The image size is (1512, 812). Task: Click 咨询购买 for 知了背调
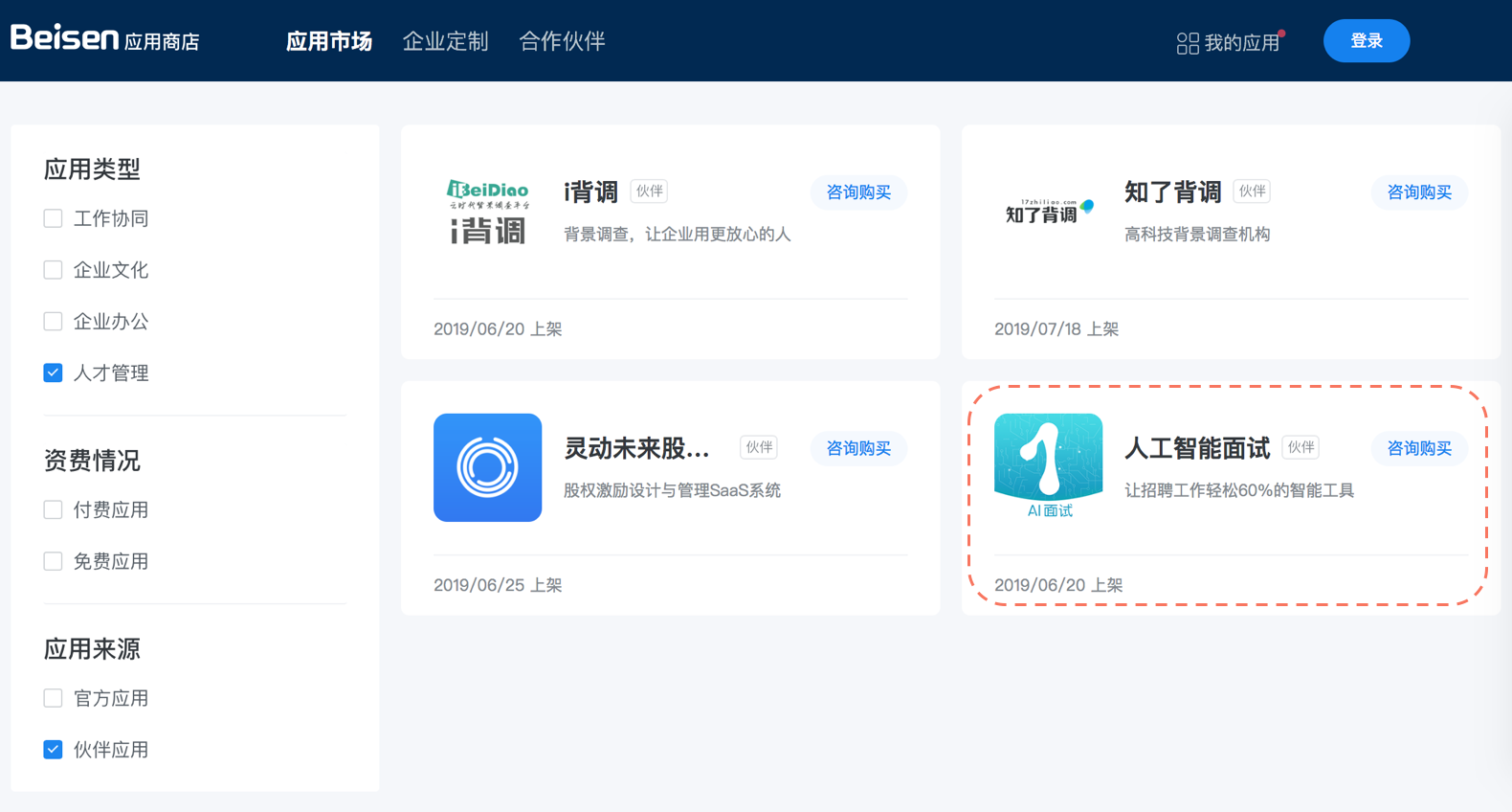(x=1419, y=192)
